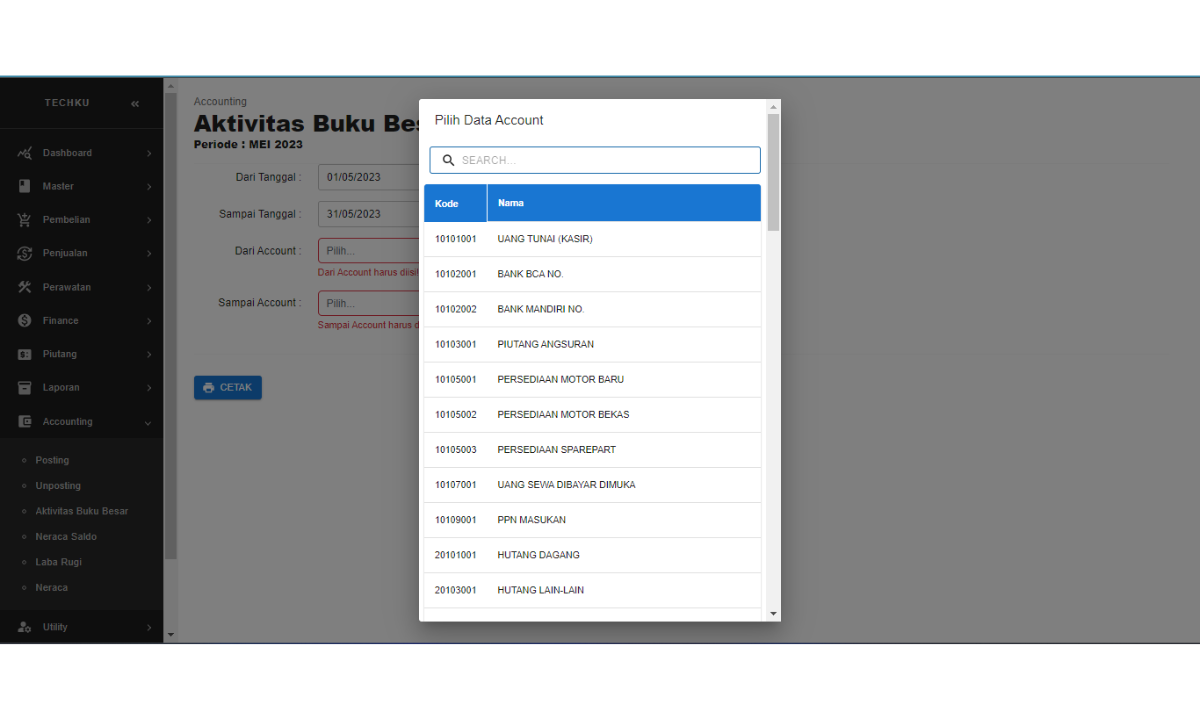The width and height of the screenshot is (1200, 720).
Task: Click the Utility user-gear icon
Action: pyautogui.click(x=25, y=627)
